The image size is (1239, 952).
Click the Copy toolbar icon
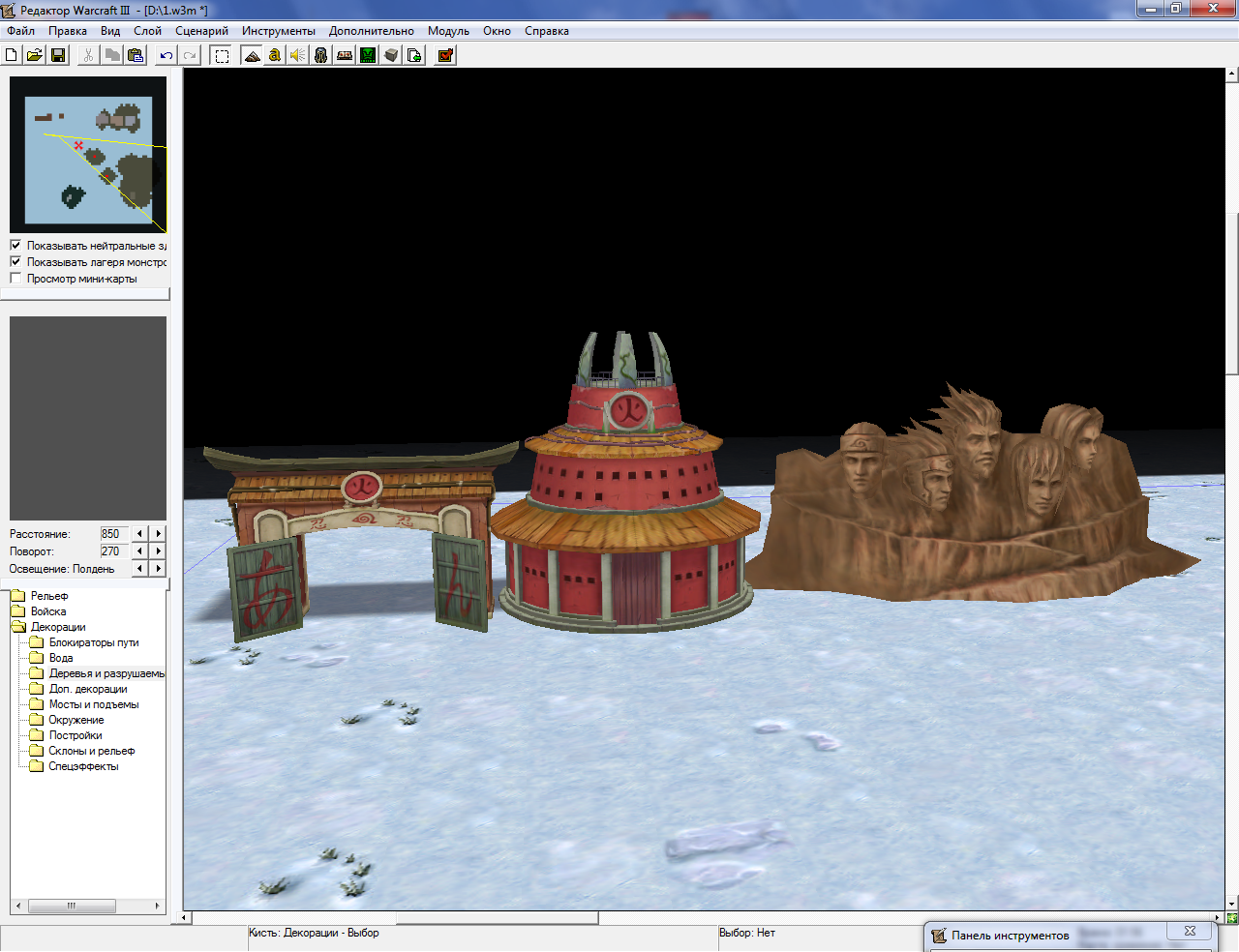click(112, 55)
